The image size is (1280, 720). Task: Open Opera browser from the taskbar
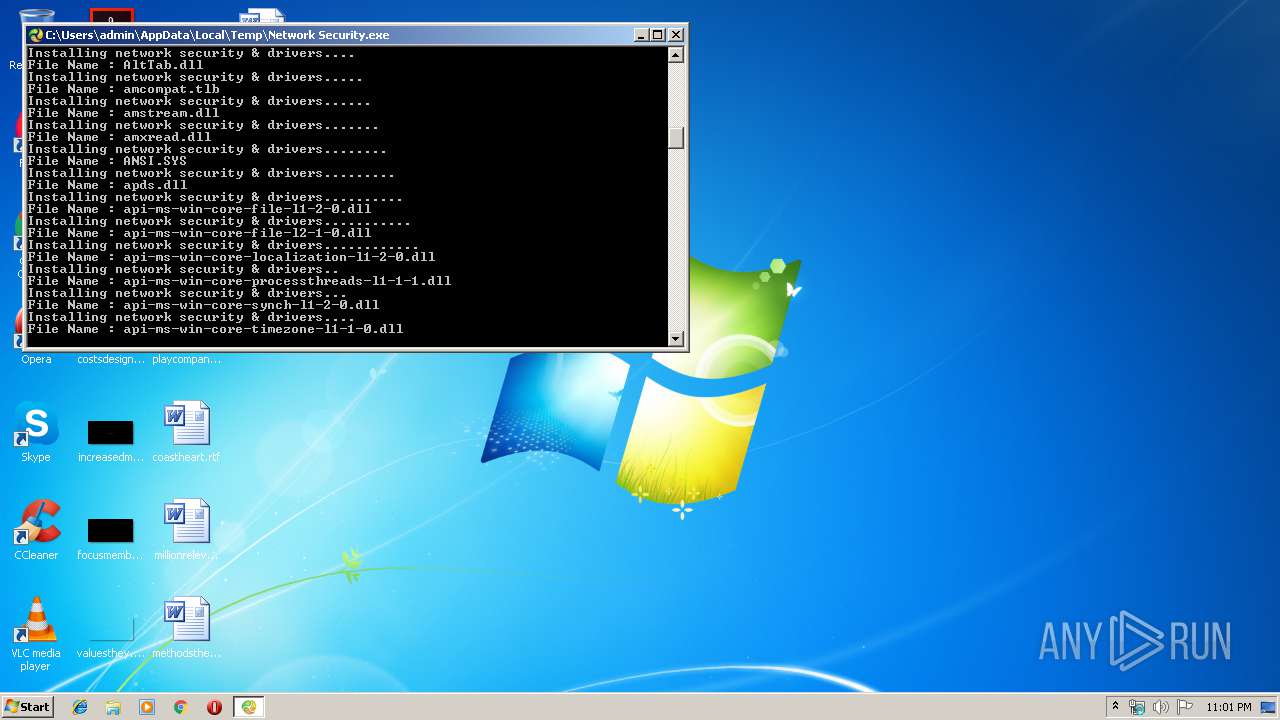214,707
